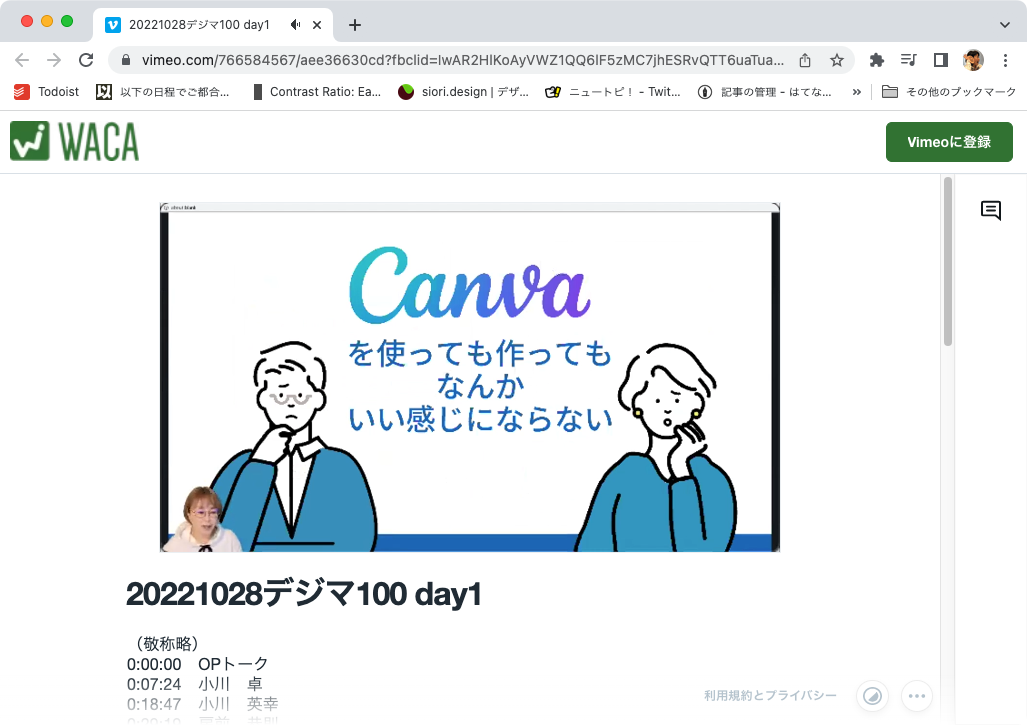
Task: Open the comments panel icon
Action: click(x=991, y=210)
